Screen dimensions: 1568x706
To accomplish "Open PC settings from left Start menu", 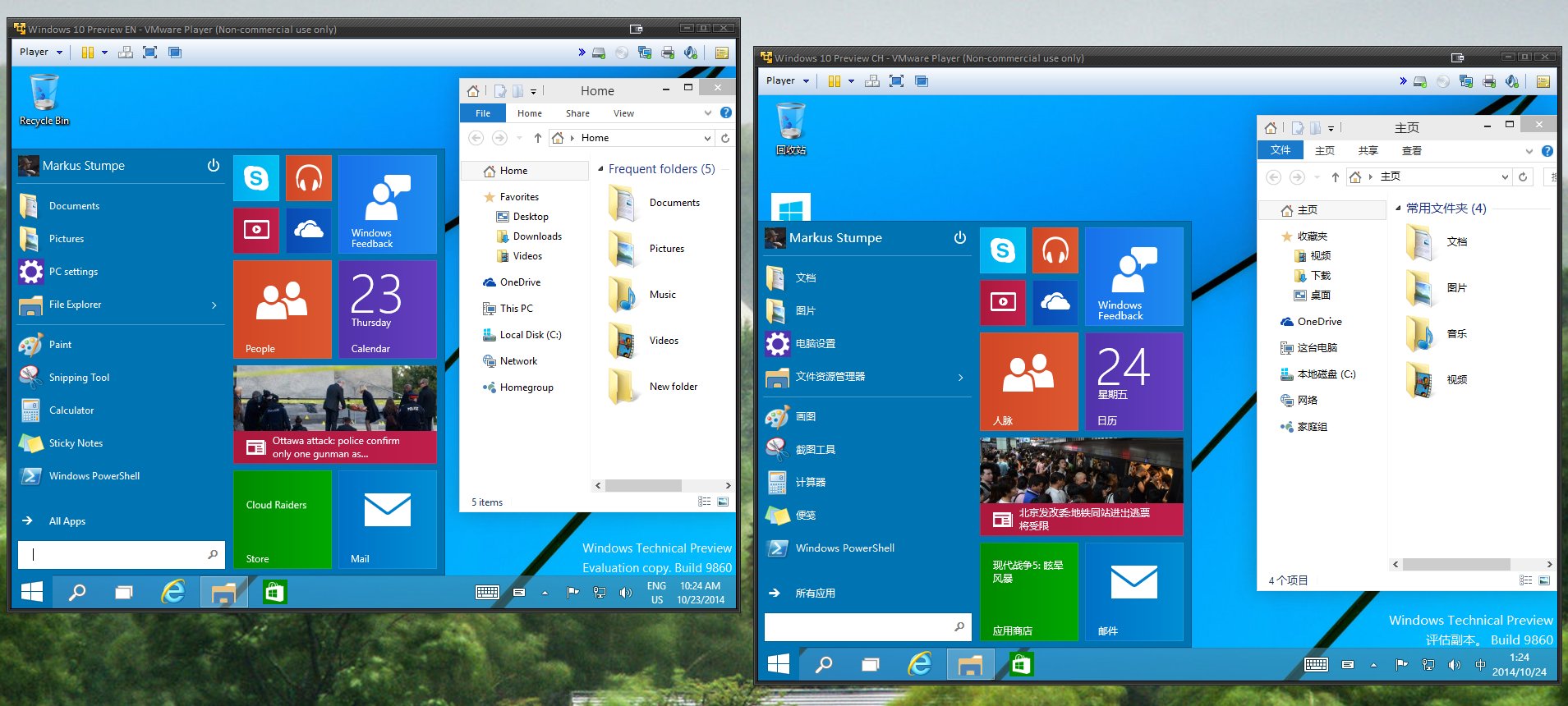I will coord(73,272).
